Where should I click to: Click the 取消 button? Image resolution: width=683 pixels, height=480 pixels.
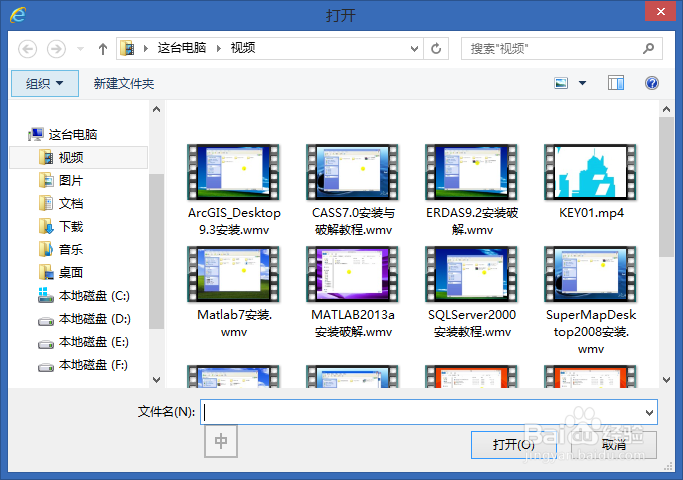(x=614, y=445)
